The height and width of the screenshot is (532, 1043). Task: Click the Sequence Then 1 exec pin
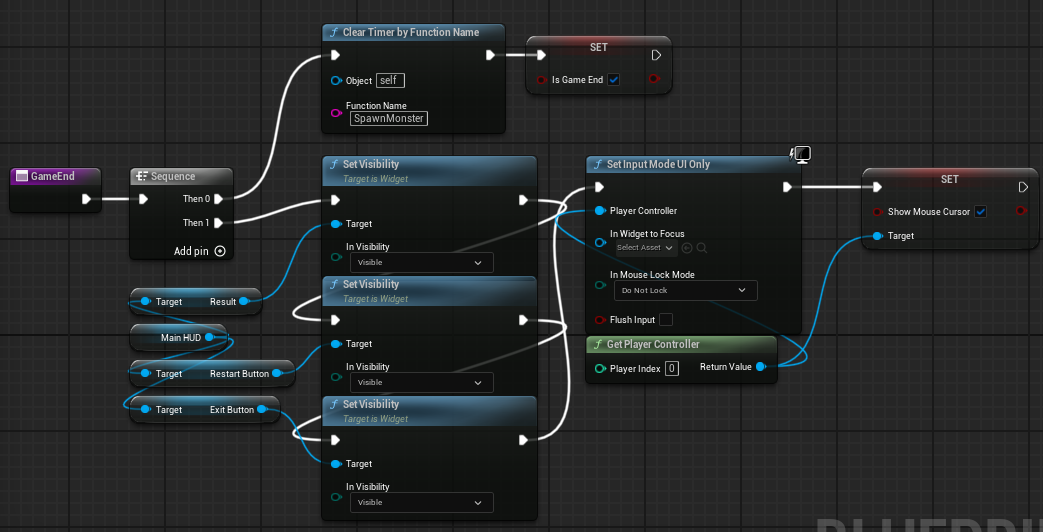(x=218, y=223)
